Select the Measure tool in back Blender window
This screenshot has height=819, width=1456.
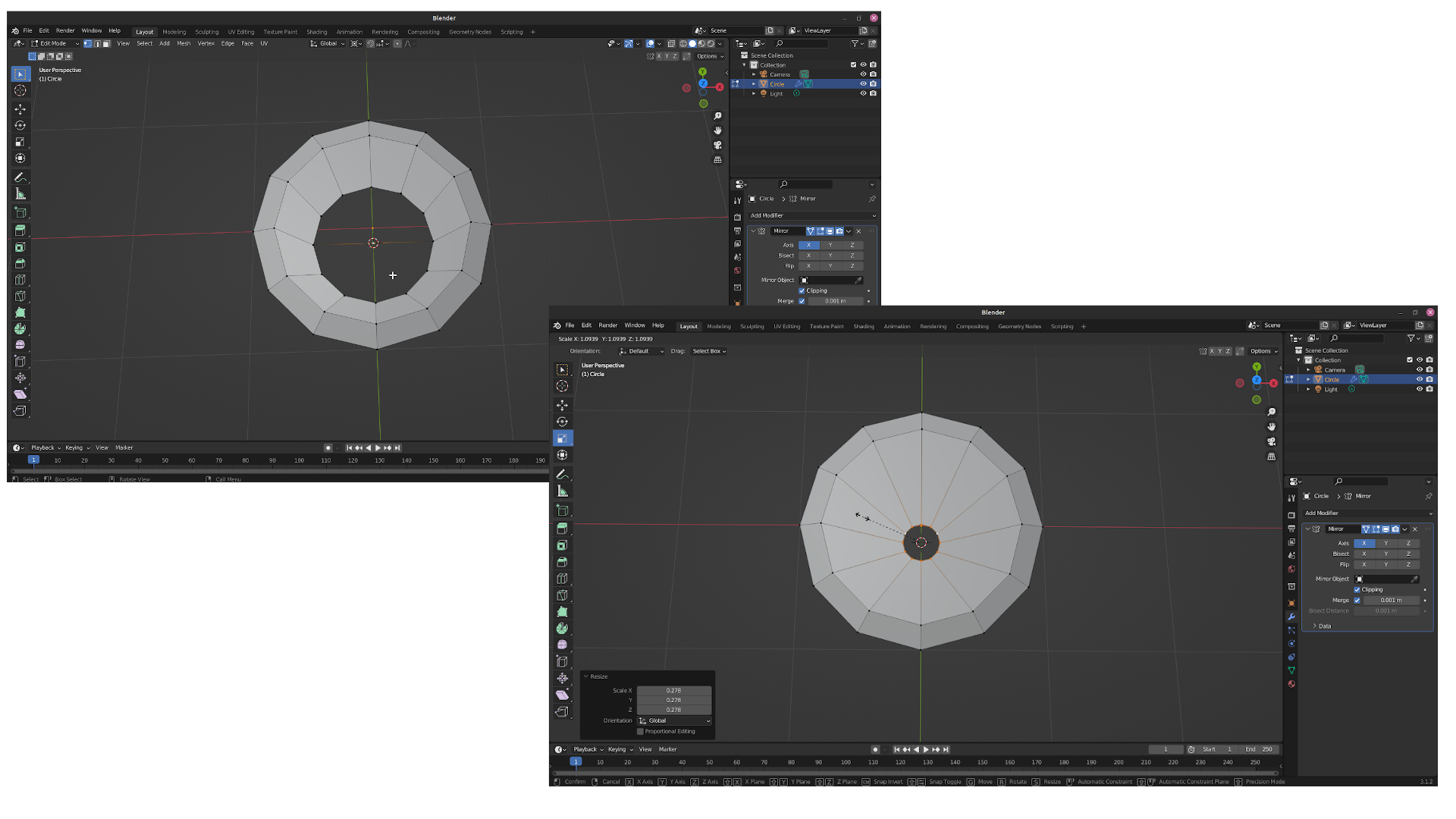coord(20,194)
